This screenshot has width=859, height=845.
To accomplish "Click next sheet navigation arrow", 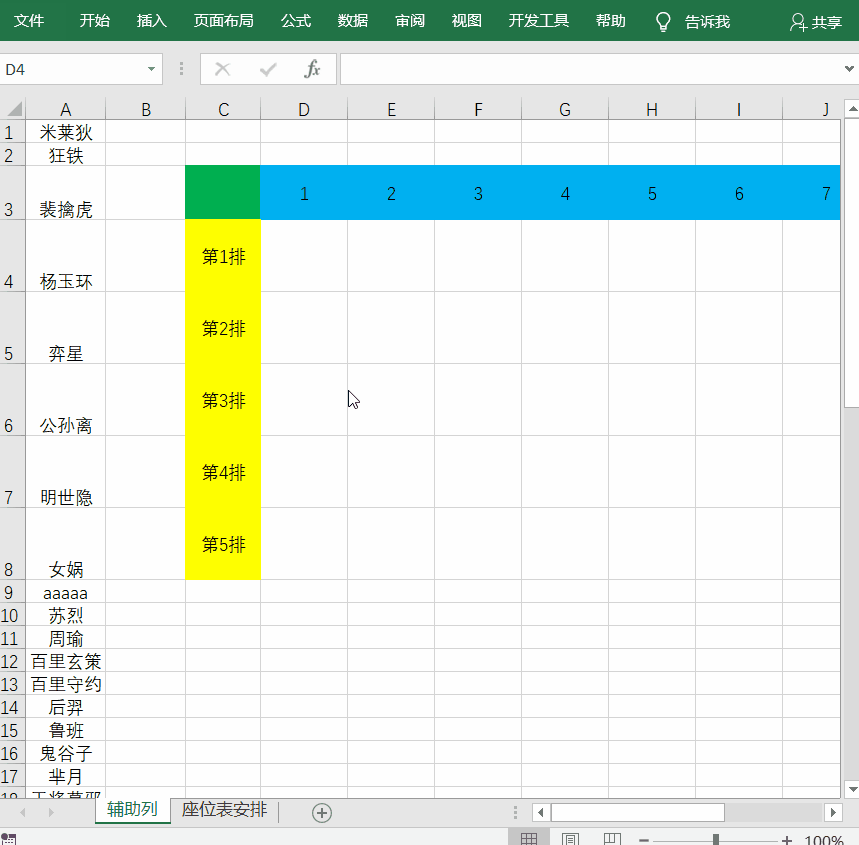I will coord(51,812).
